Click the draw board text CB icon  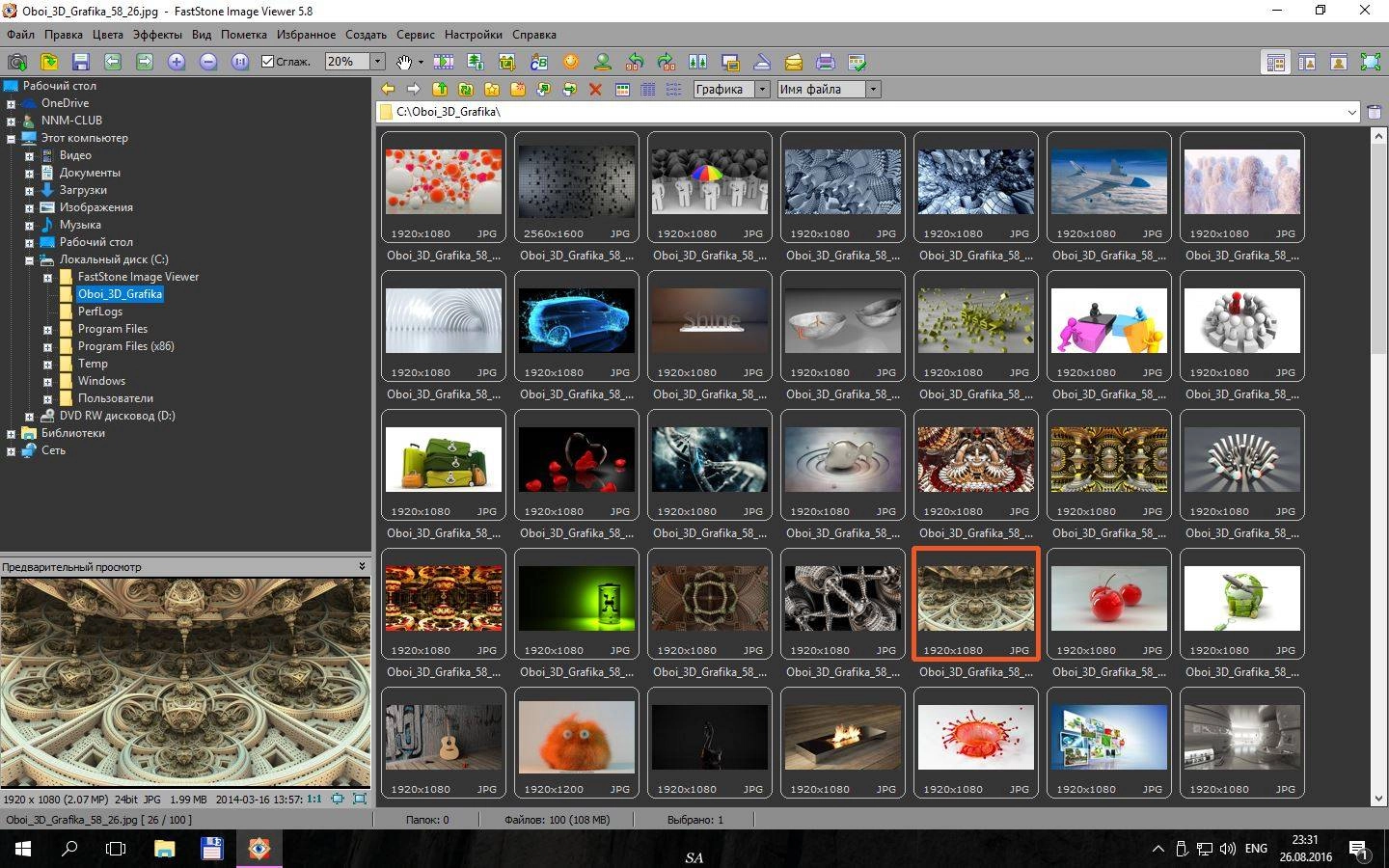[x=539, y=62]
